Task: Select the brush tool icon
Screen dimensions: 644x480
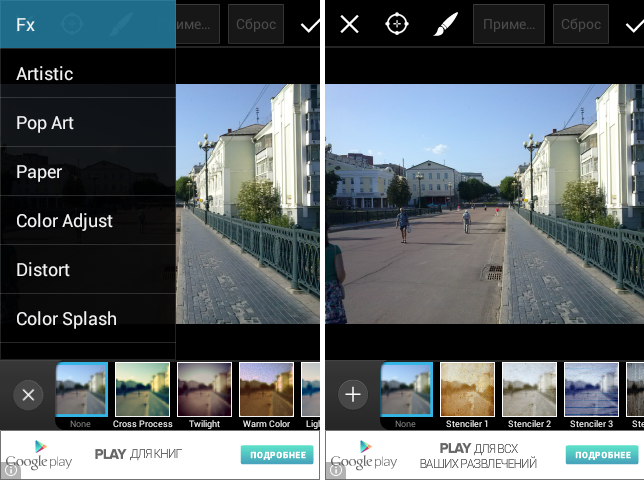Action: (x=445, y=25)
